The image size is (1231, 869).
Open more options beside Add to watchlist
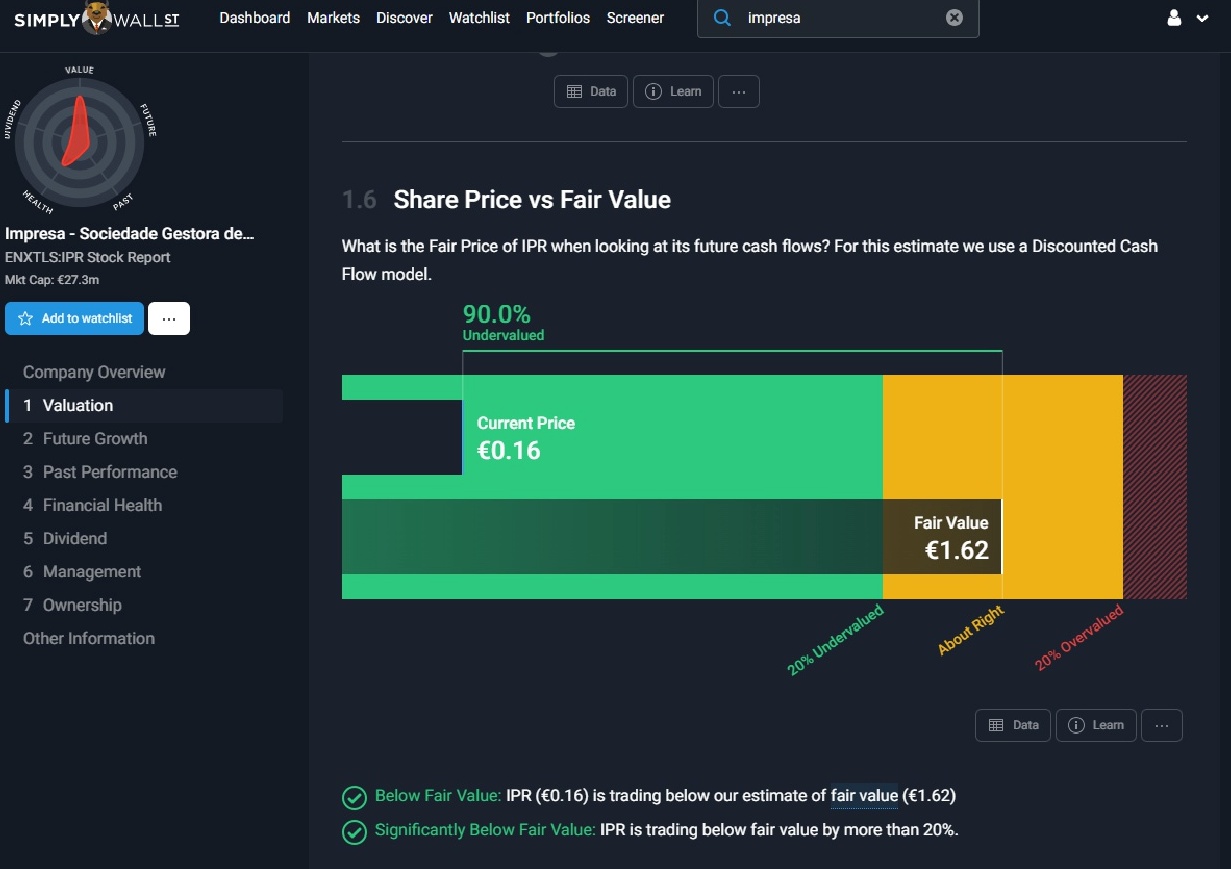(x=169, y=318)
